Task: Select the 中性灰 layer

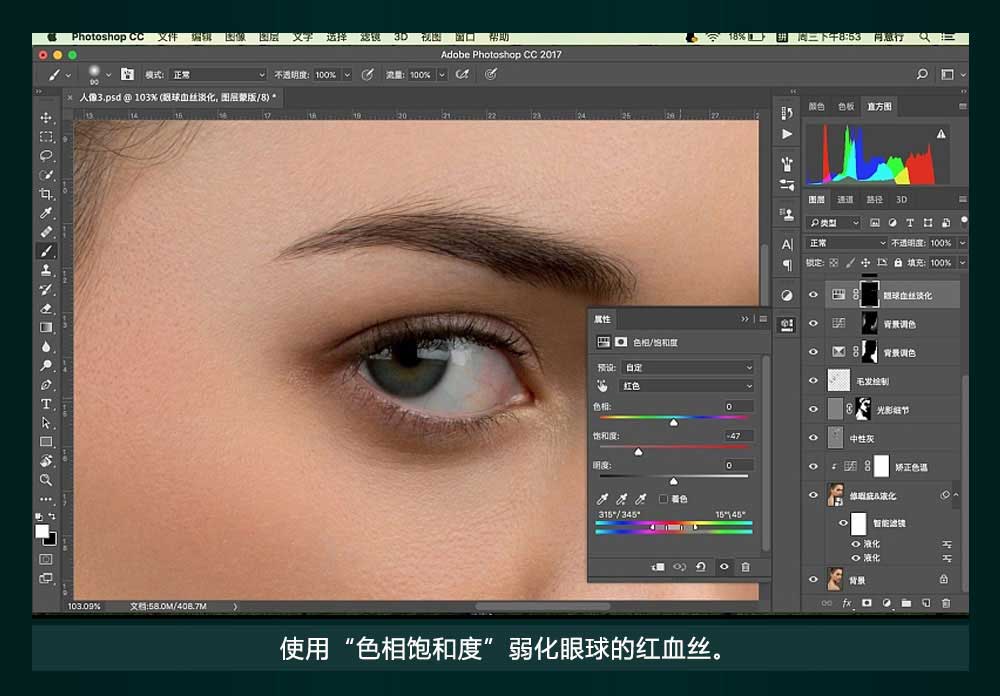Action: [x=863, y=438]
